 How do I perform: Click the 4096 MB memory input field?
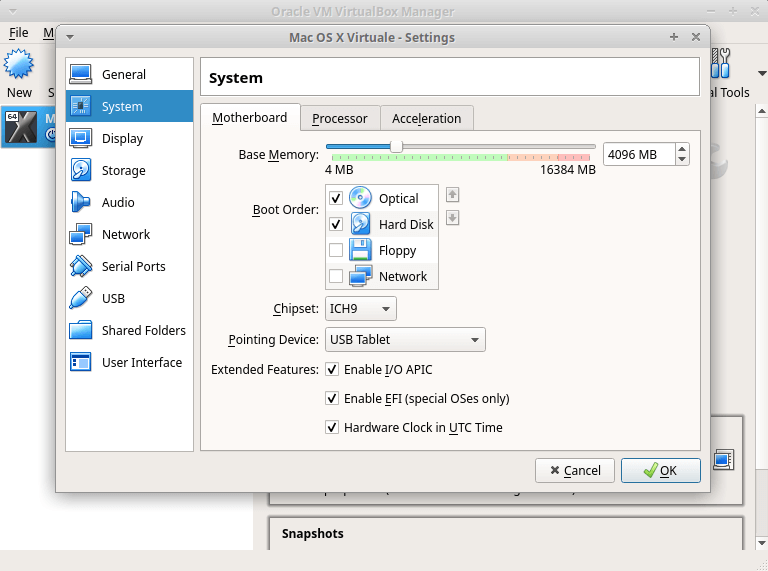[639, 154]
